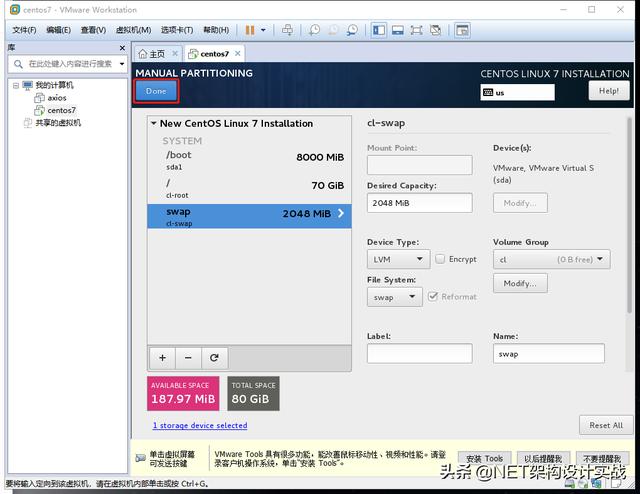This screenshot has height=494, width=640.
Task: Select the / root partition row
Action: click(249, 189)
